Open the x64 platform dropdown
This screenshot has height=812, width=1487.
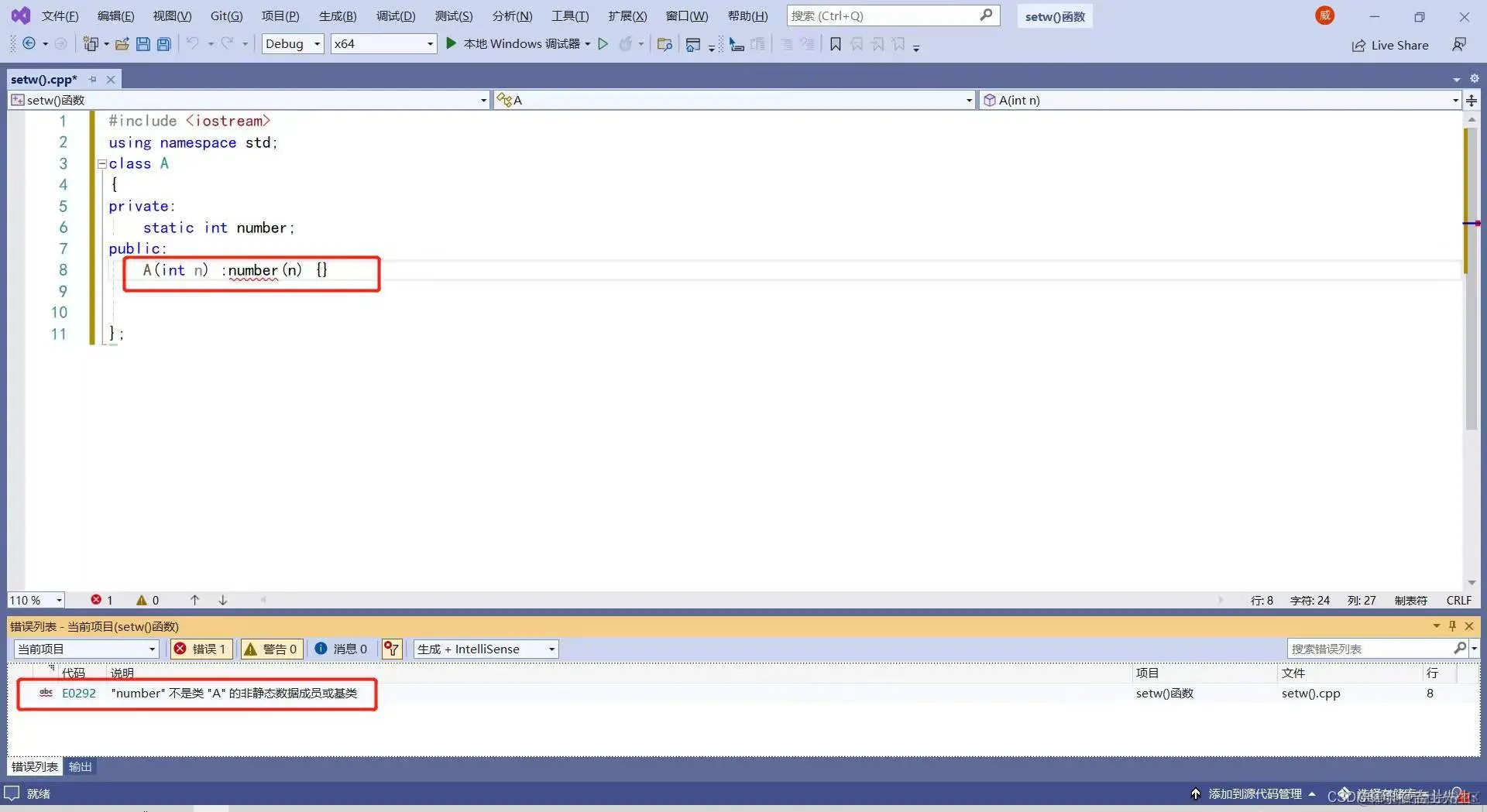[x=383, y=44]
